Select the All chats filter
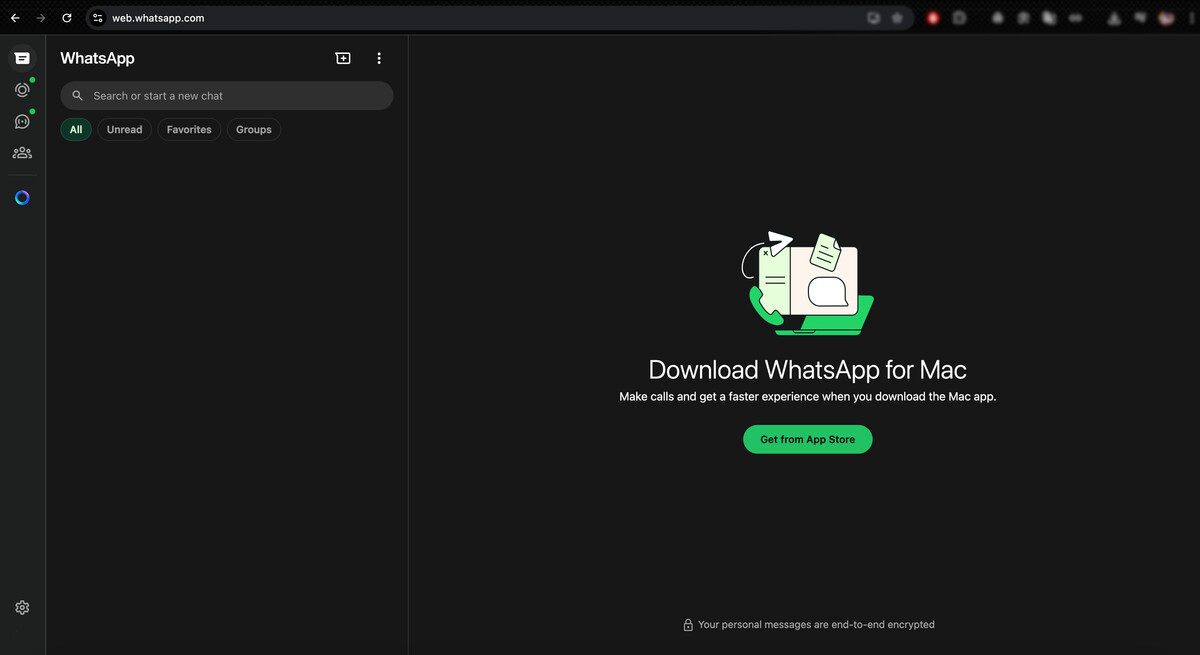 pos(76,129)
